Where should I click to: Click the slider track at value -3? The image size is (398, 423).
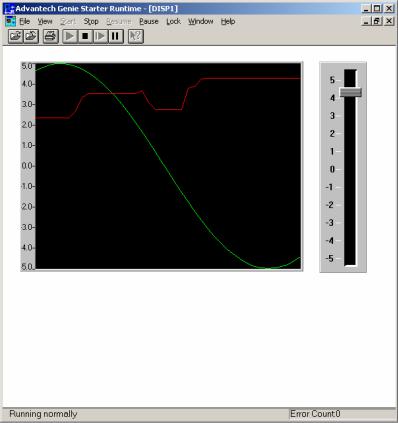pyautogui.click(x=350, y=223)
